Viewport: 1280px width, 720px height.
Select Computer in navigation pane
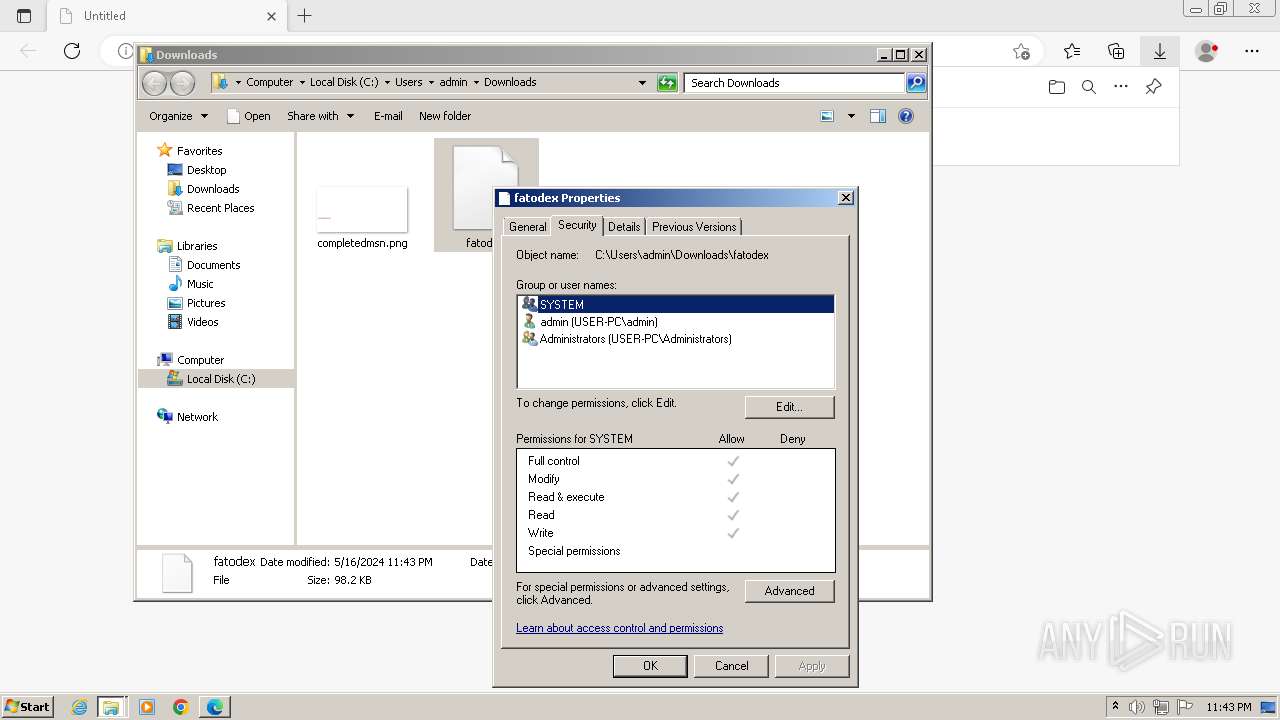coord(200,360)
